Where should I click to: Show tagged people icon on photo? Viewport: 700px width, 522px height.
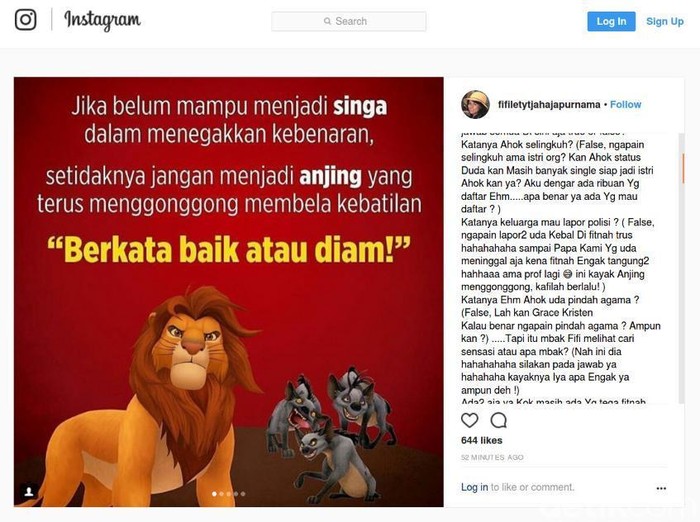pos(29,492)
